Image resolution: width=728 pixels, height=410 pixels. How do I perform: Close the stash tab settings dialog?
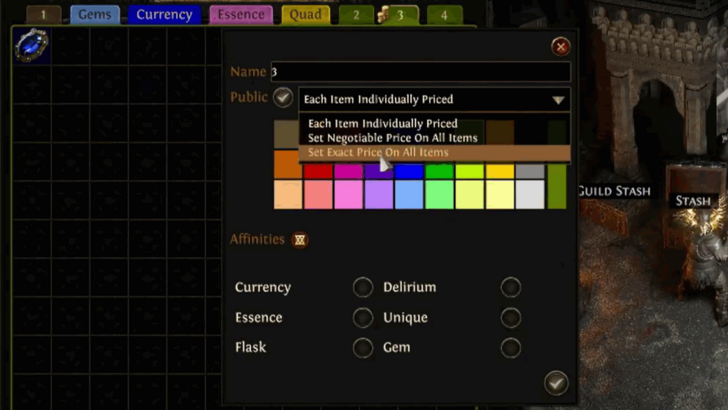click(561, 46)
